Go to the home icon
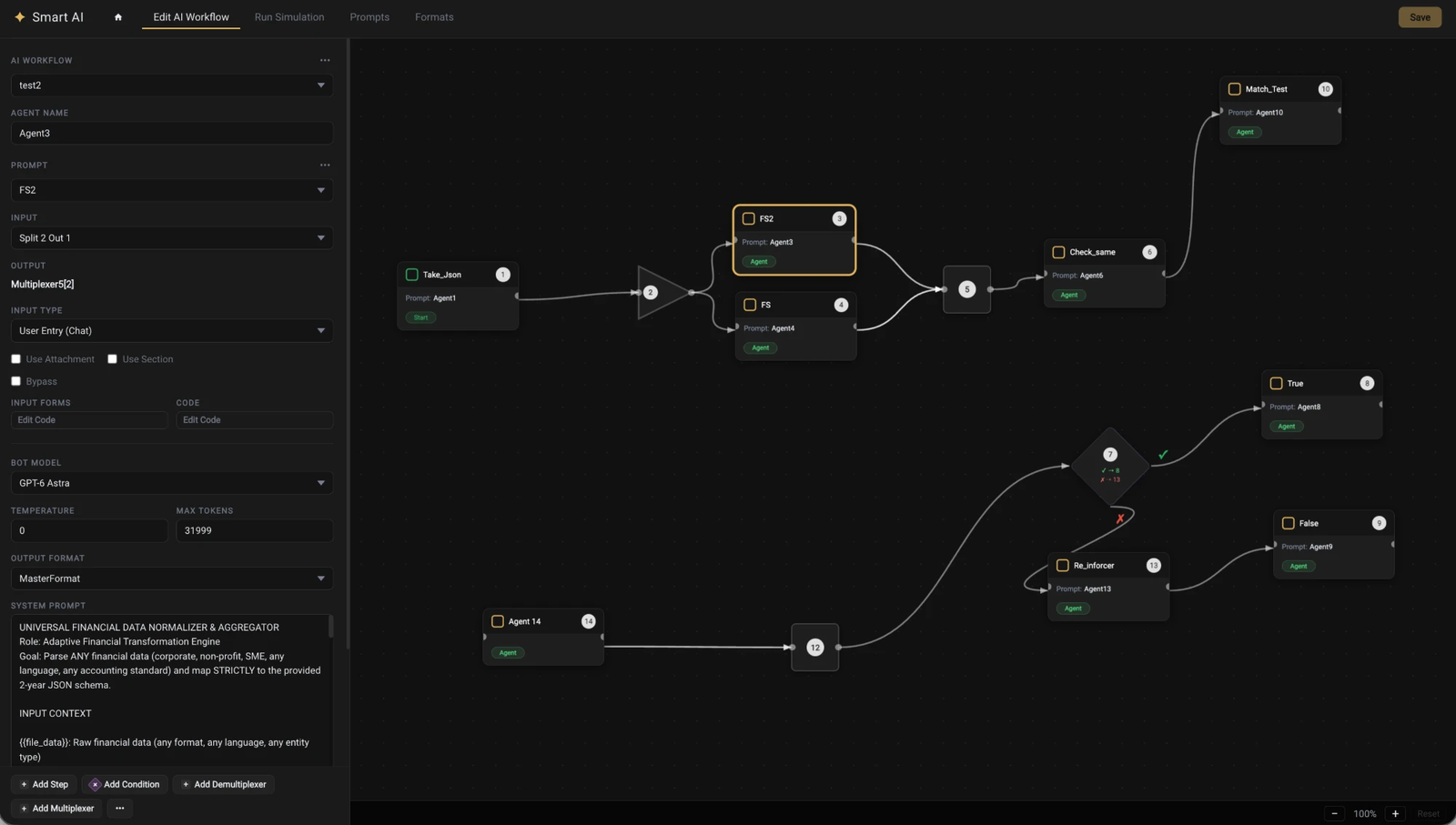The height and width of the screenshot is (825, 1456). pyautogui.click(x=118, y=17)
